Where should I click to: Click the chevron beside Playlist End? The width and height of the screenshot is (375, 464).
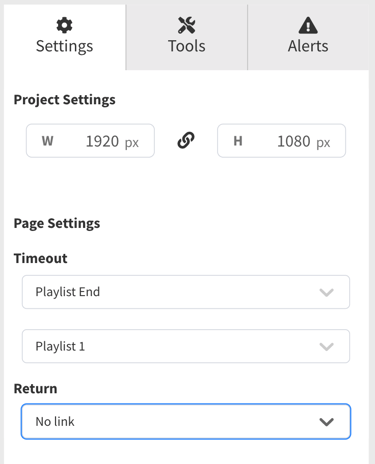click(326, 292)
